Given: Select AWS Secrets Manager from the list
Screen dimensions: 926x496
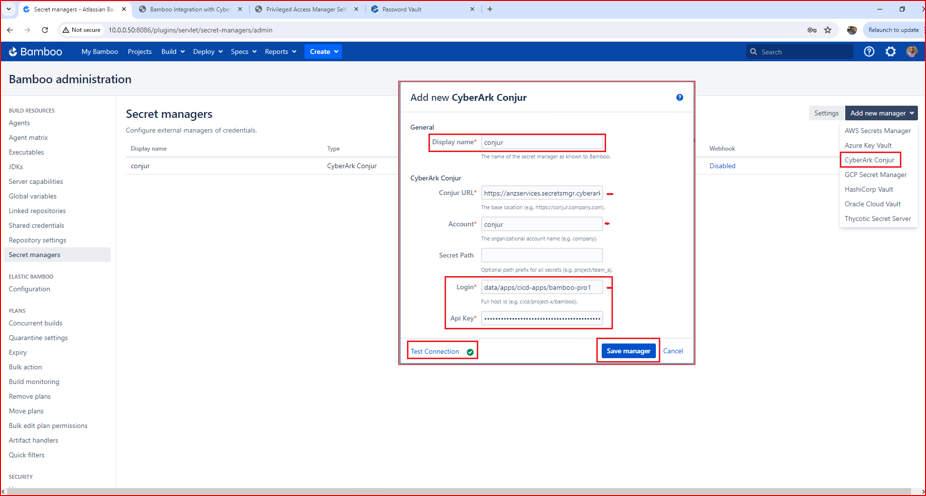Looking at the screenshot, I should [878, 130].
